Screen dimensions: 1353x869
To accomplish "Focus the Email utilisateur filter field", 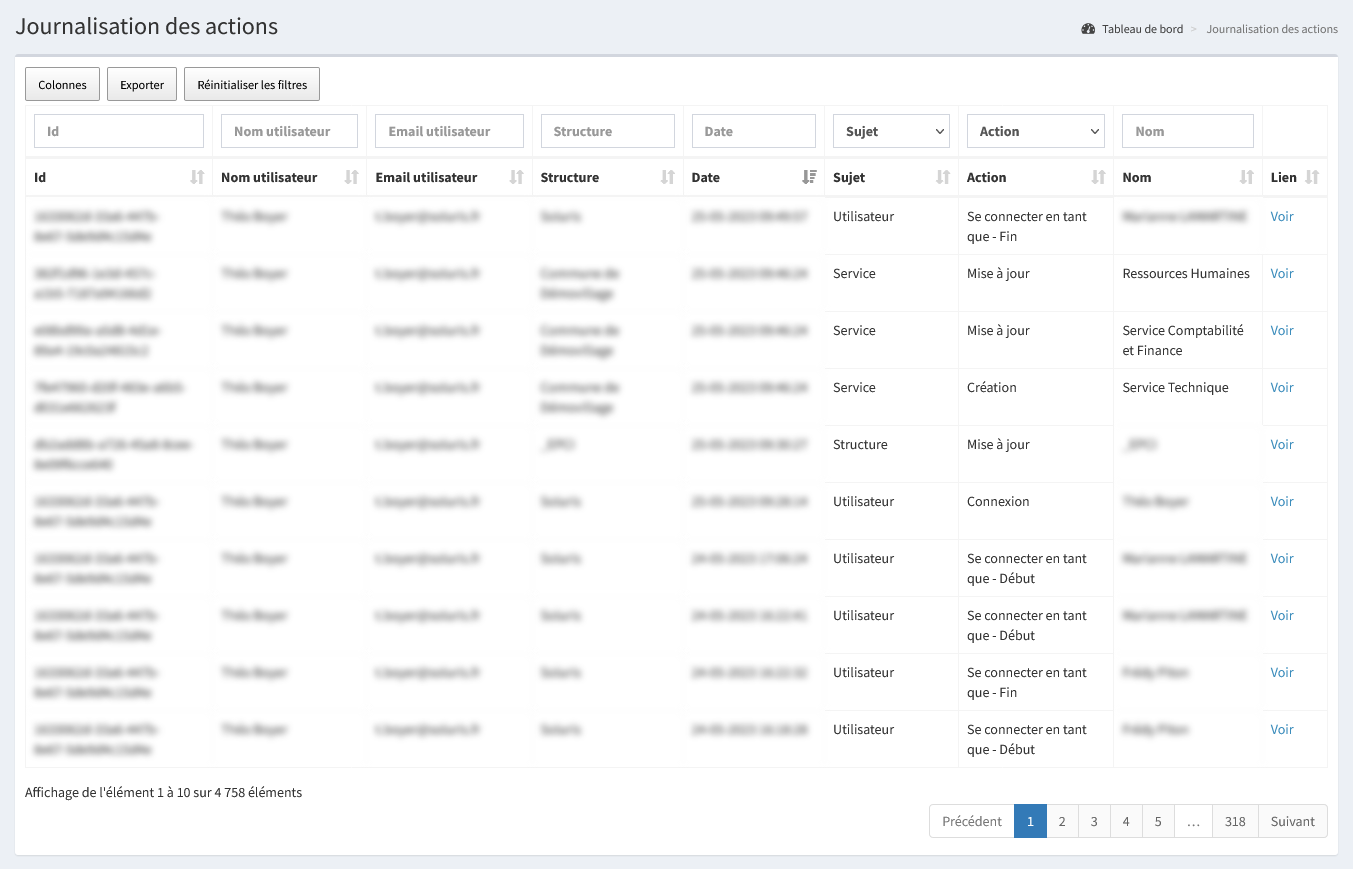I will (449, 131).
